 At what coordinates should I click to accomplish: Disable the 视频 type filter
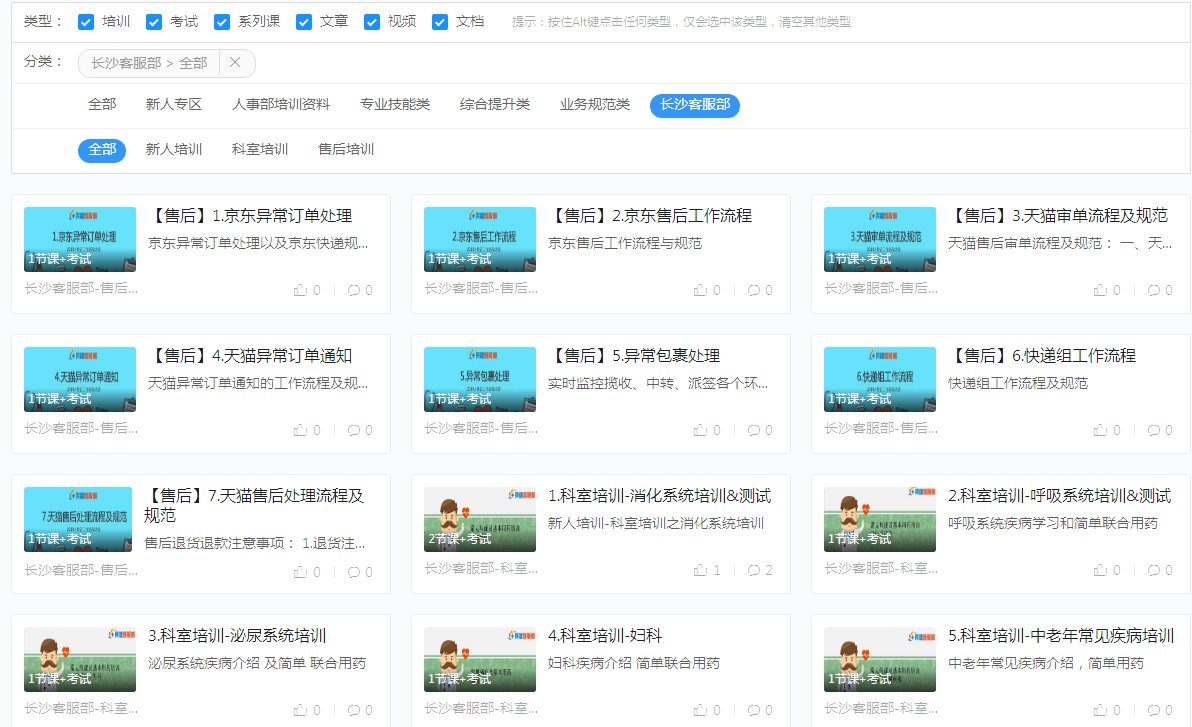[372, 22]
